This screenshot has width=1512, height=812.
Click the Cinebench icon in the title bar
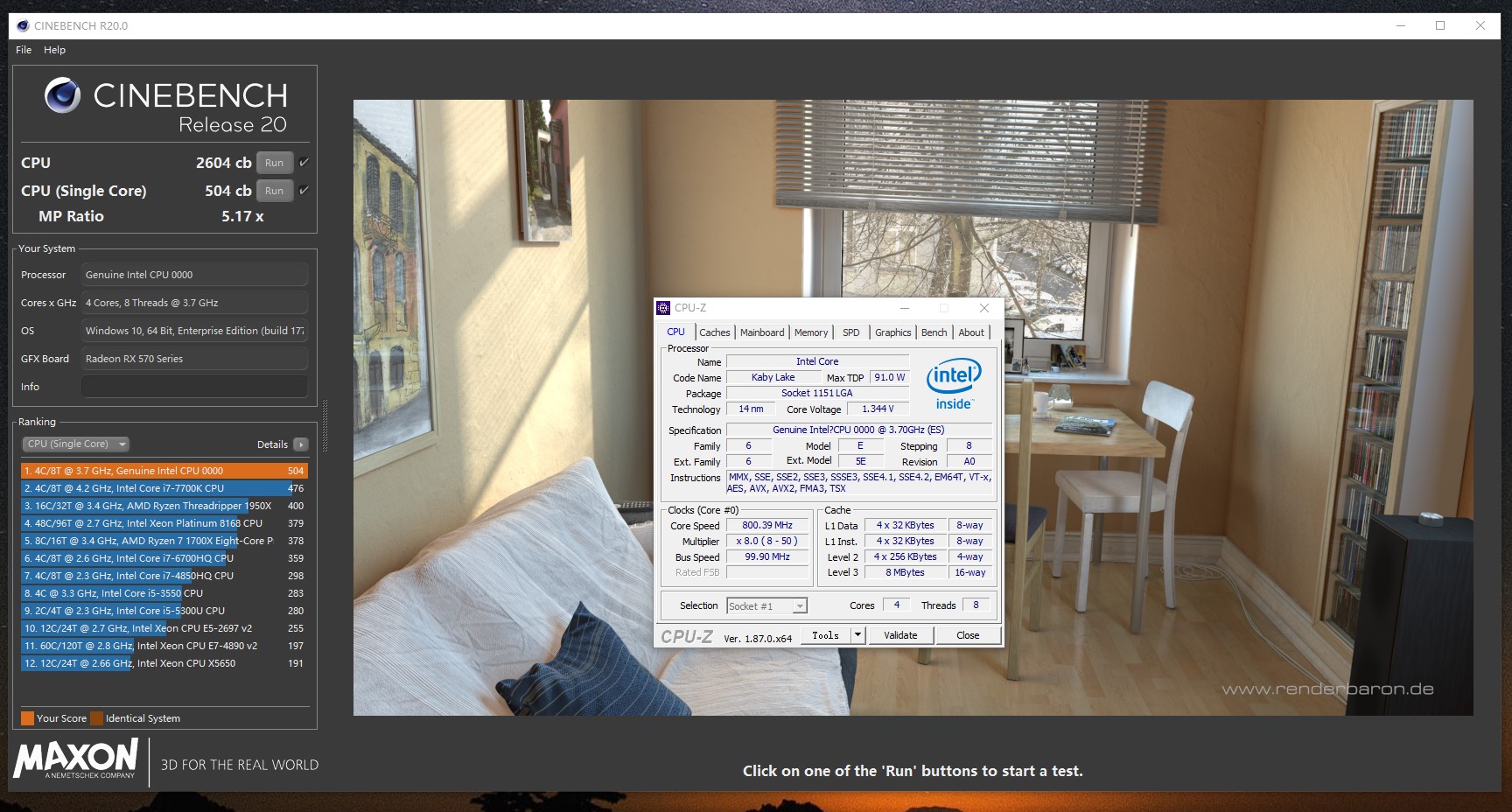(23, 25)
